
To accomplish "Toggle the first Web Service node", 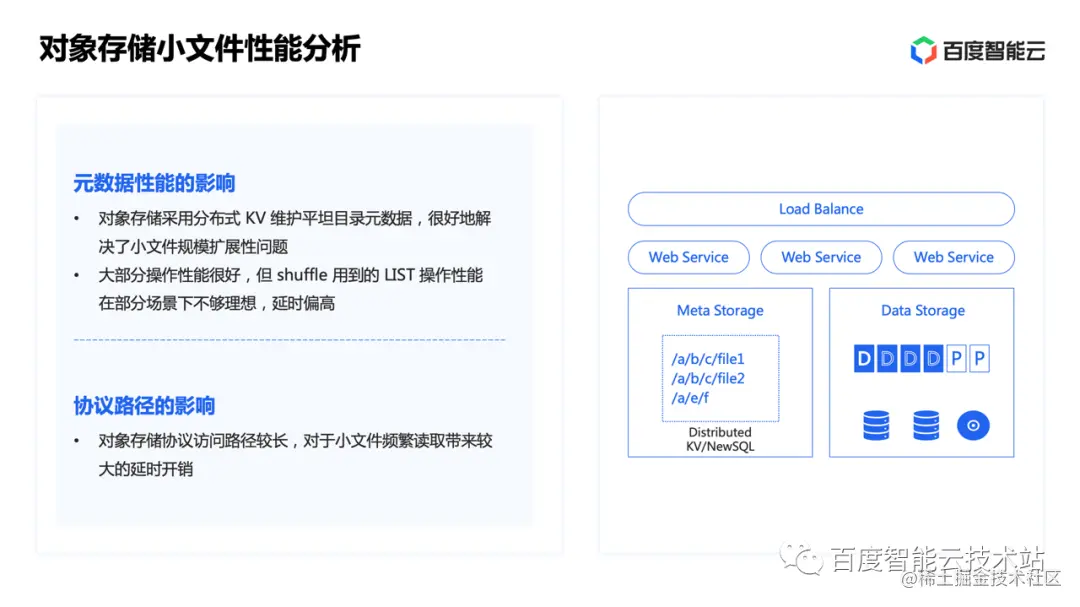I will tap(688, 257).
